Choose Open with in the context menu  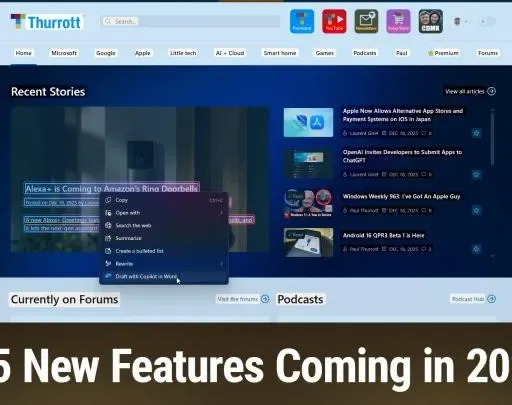point(164,213)
